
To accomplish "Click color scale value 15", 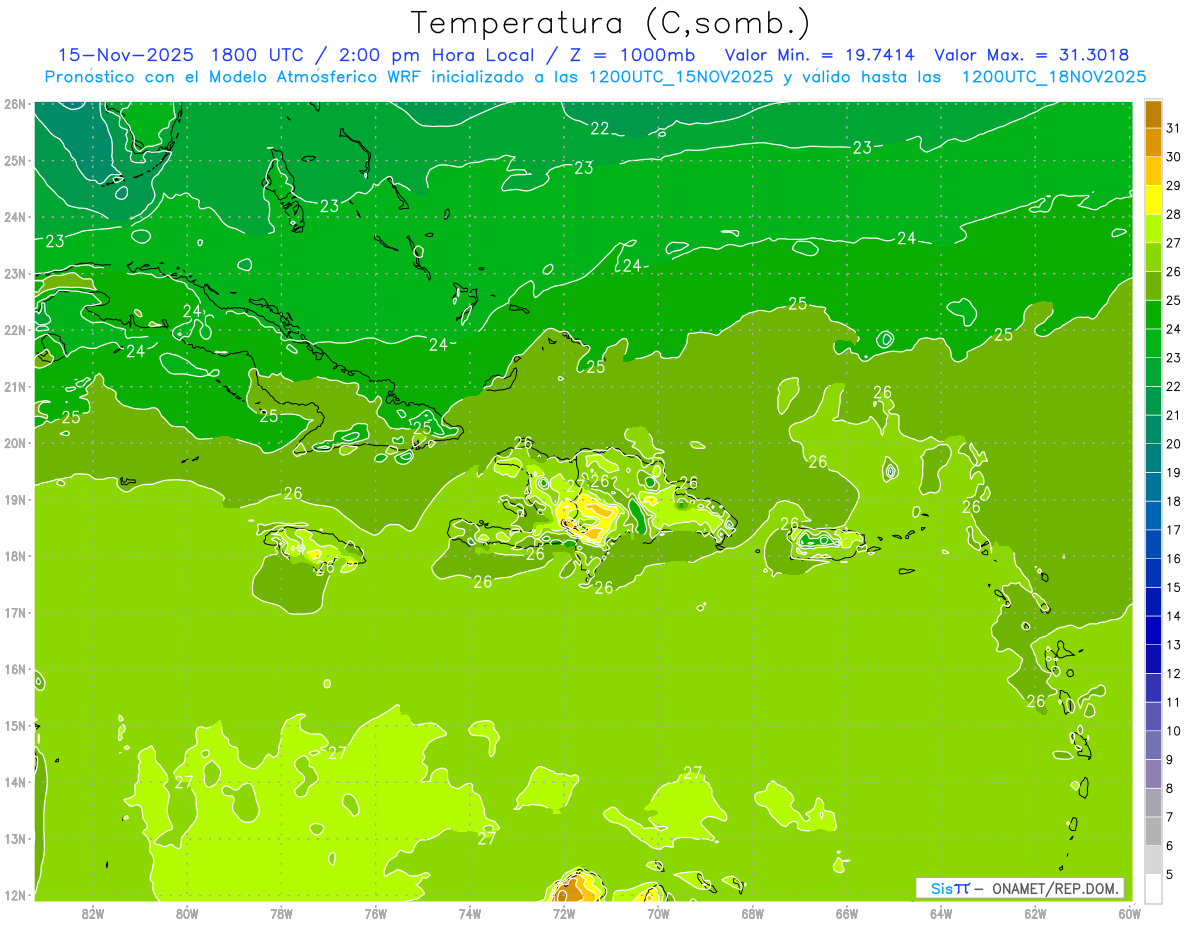I will [x=1174, y=587].
